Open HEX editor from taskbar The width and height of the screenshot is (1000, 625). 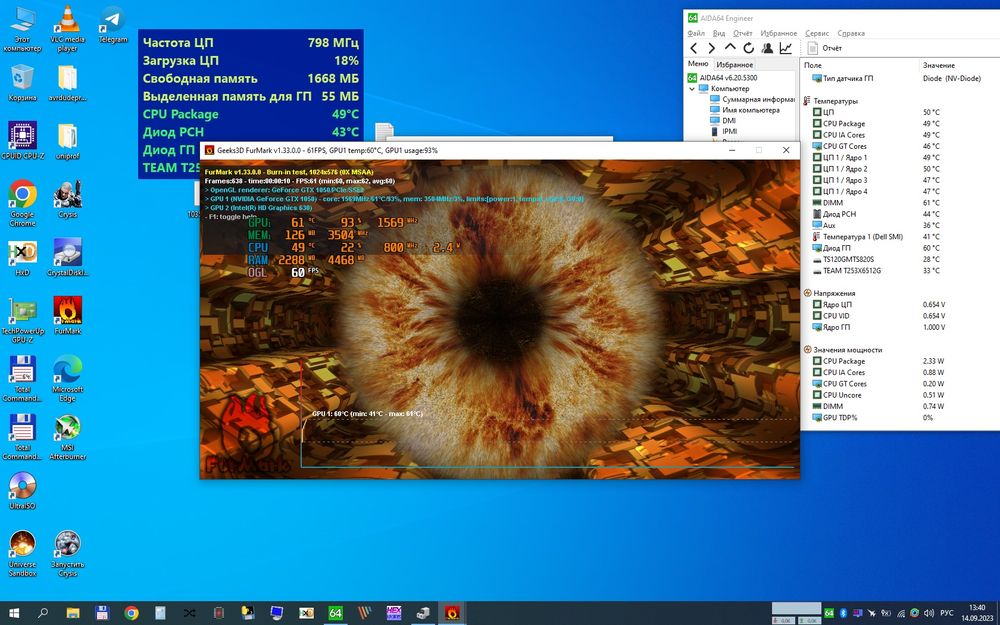(x=393, y=613)
